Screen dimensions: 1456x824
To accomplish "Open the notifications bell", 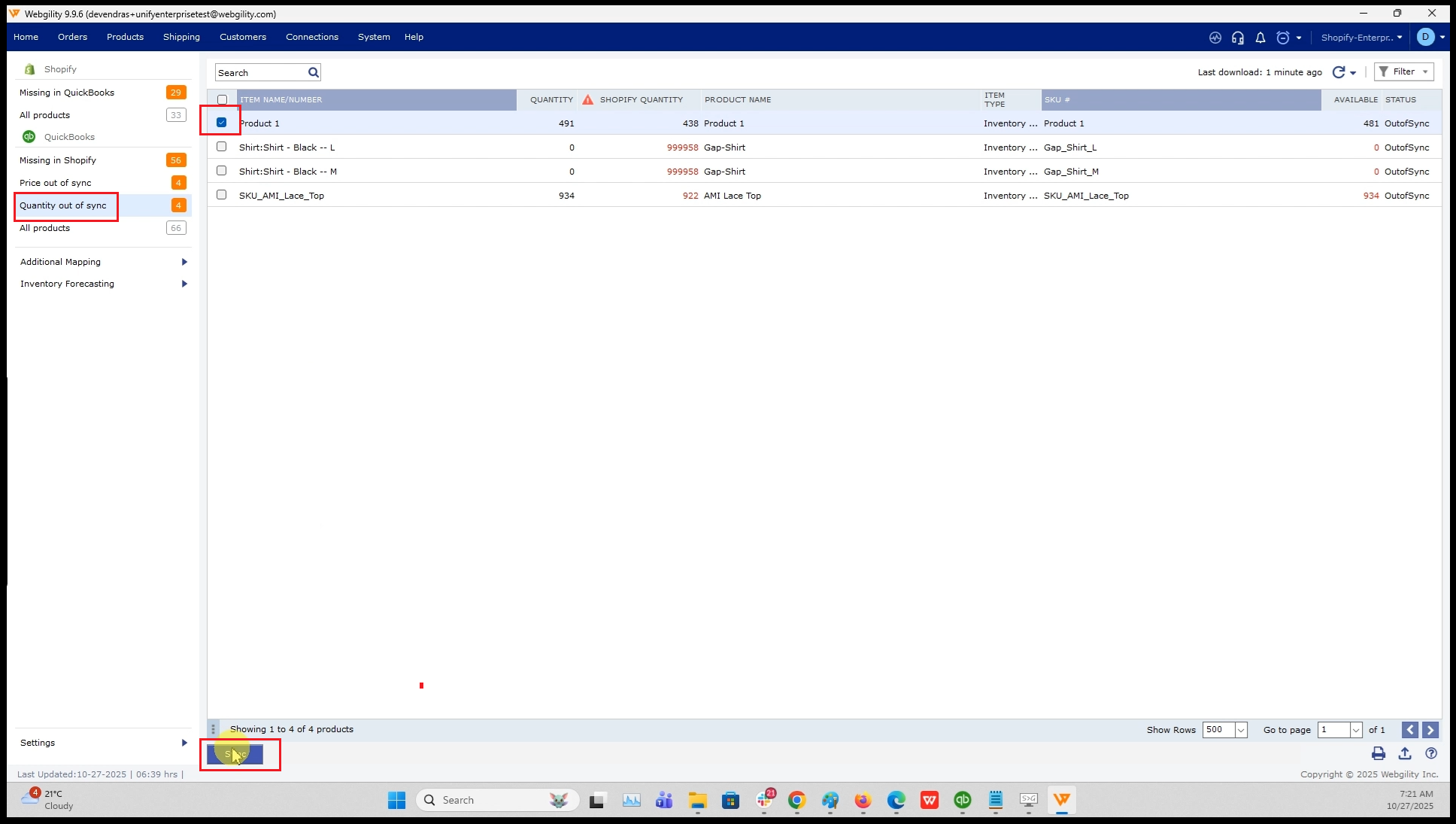I will coord(1260,38).
